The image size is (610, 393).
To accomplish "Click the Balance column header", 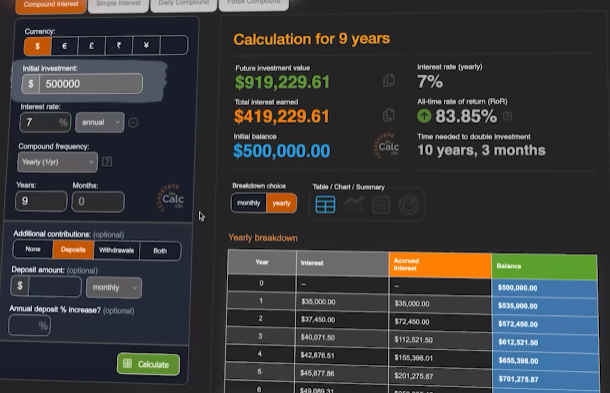I will (544, 267).
